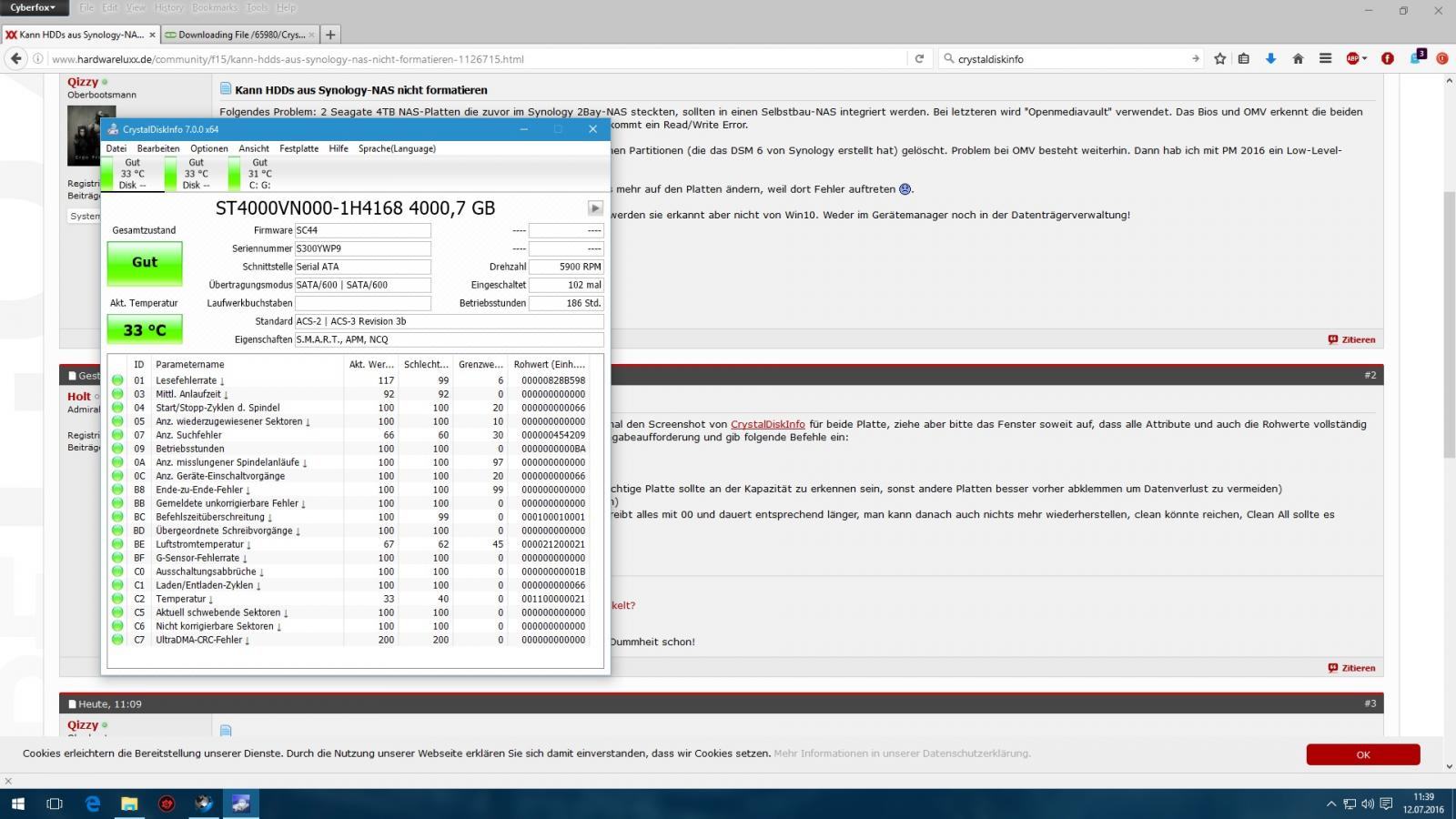Open Hilfe menu in CrystalDiskInfo
This screenshot has width=1456, height=819.
(x=339, y=148)
